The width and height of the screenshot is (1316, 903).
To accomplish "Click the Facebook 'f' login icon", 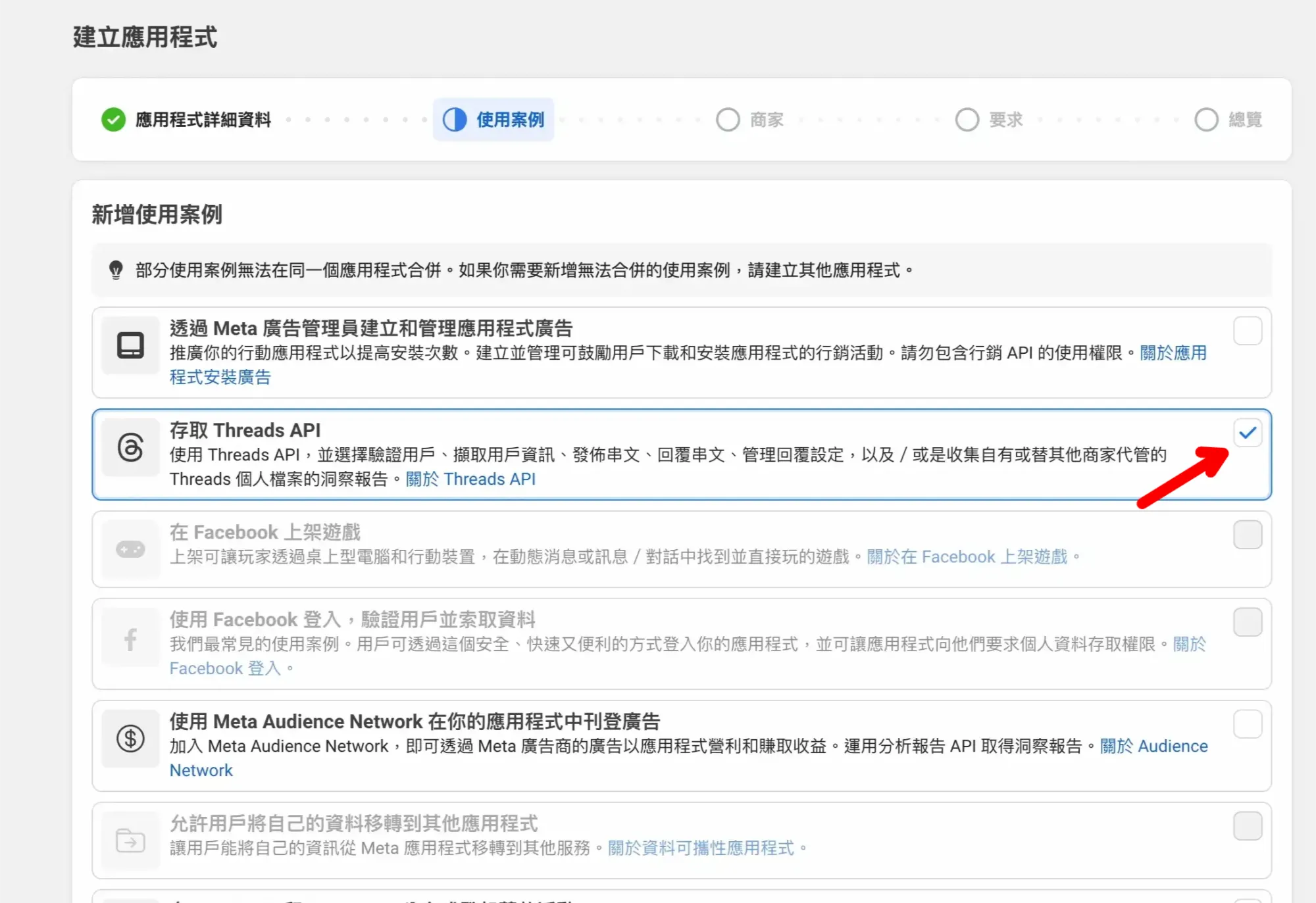I will click(130, 639).
